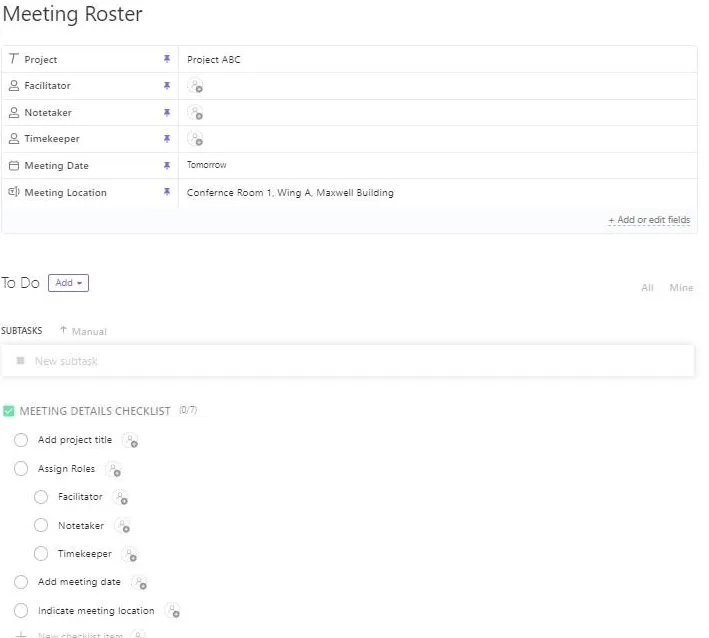
Task: Check off Facilitator checklist item
Action: [x=41, y=497]
